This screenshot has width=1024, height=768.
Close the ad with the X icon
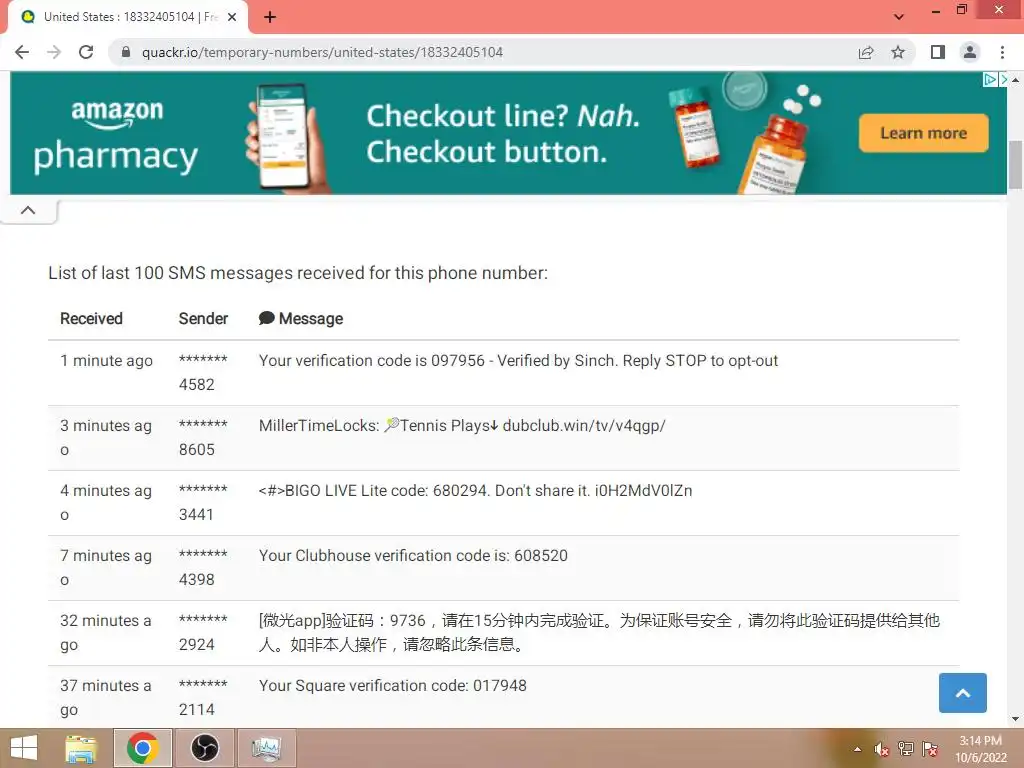click(x=1002, y=80)
